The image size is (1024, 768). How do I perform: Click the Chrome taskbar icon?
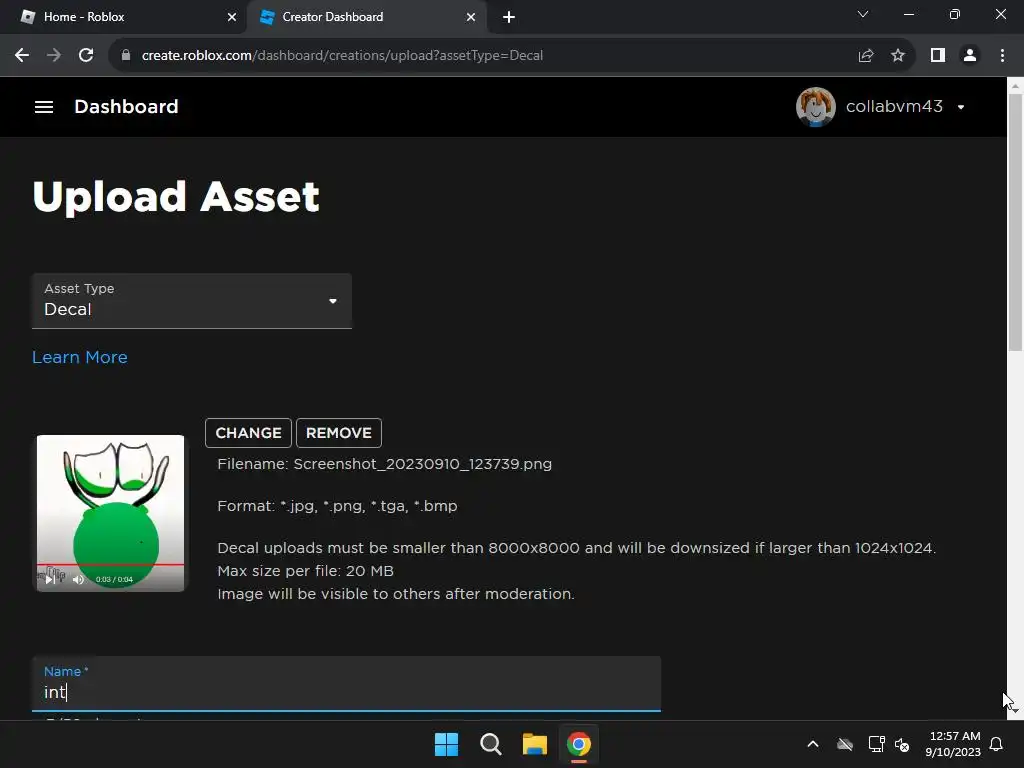click(x=579, y=744)
